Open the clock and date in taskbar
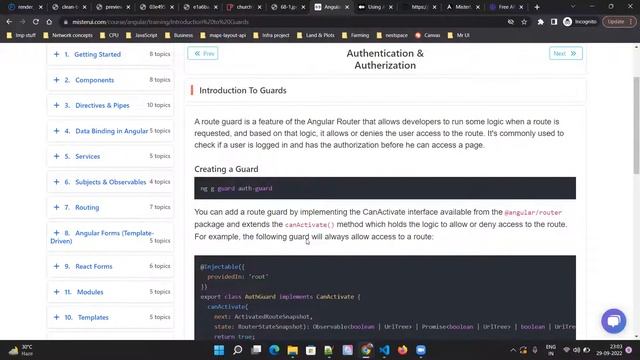This screenshot has width=640, height=360. (609, 350)
